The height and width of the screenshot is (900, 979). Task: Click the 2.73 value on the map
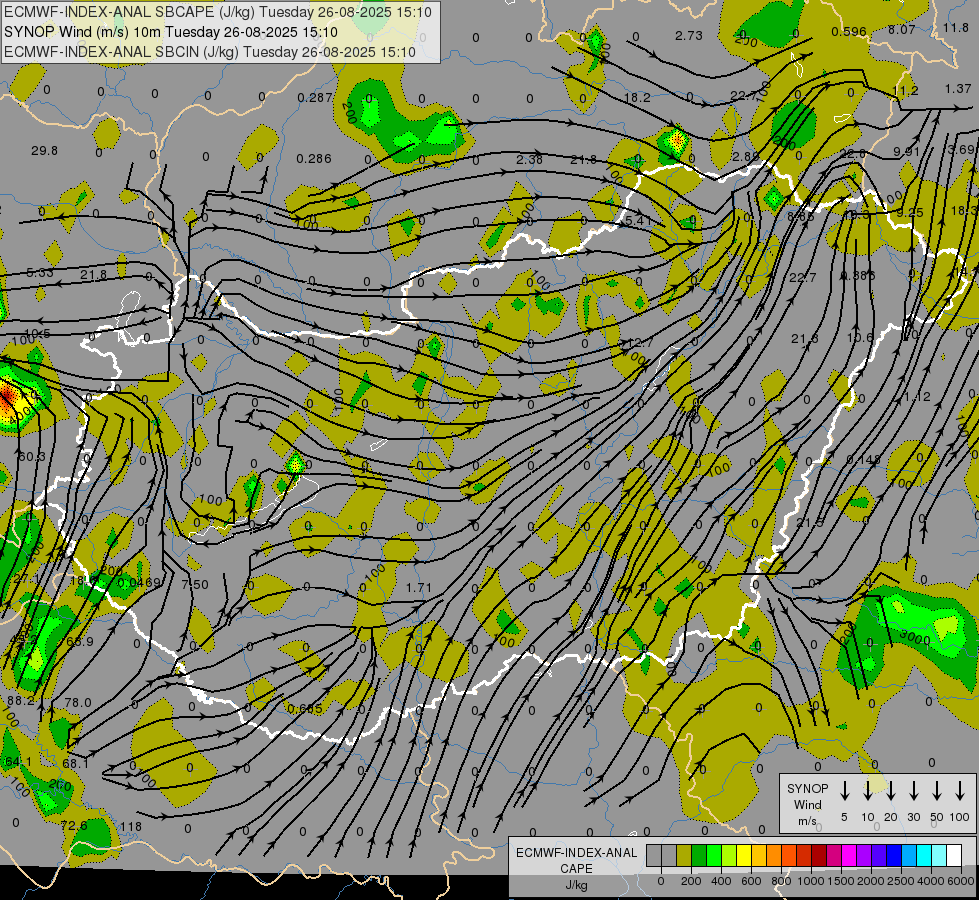click(x=689, y=36)
